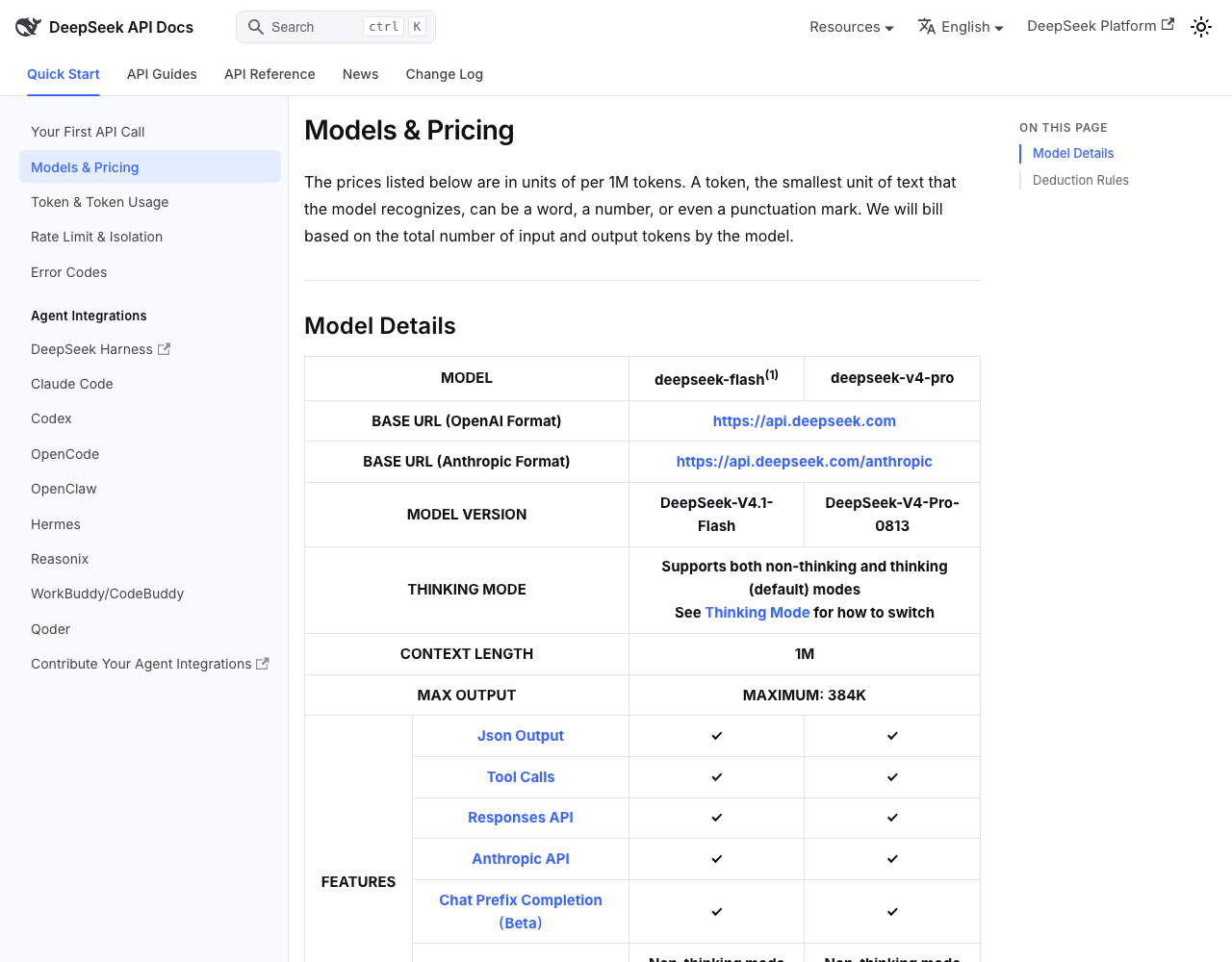Select Qoder in the sidebar
Screen dimensions: 1232x962
click(150, 629)
